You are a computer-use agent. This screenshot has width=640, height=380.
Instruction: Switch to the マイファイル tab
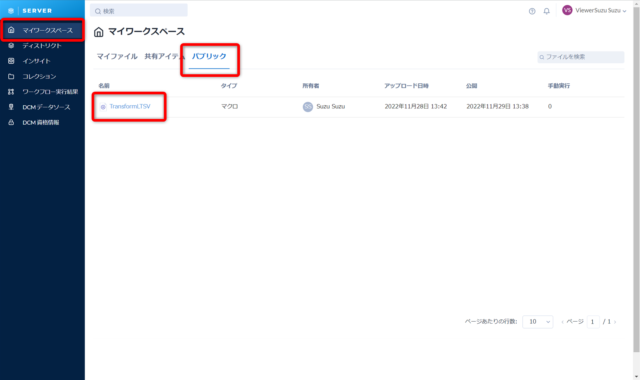point(117,56)
